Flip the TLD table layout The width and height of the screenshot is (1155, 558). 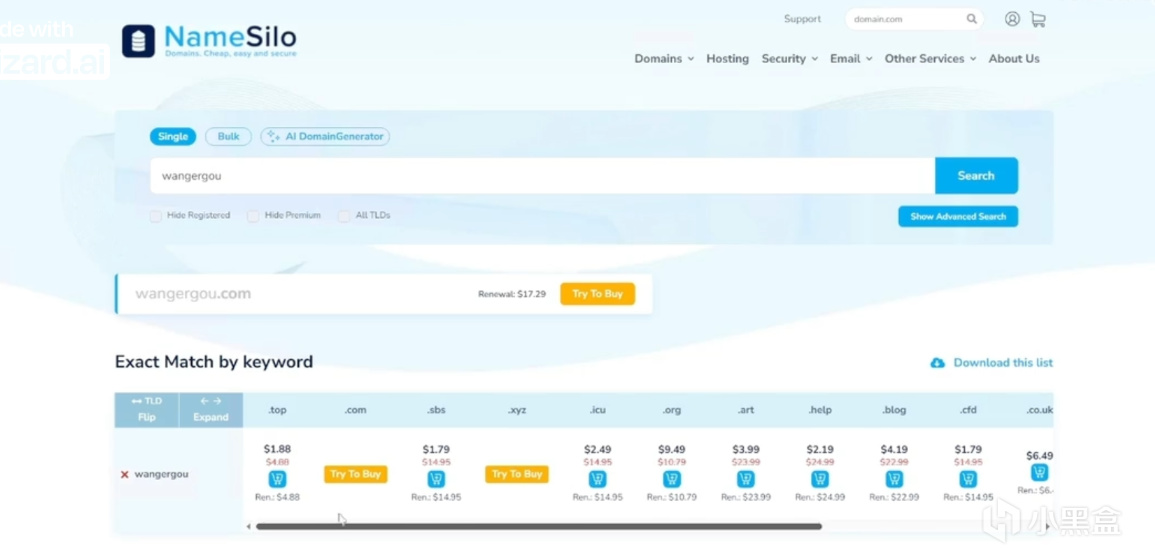(147, 409)
